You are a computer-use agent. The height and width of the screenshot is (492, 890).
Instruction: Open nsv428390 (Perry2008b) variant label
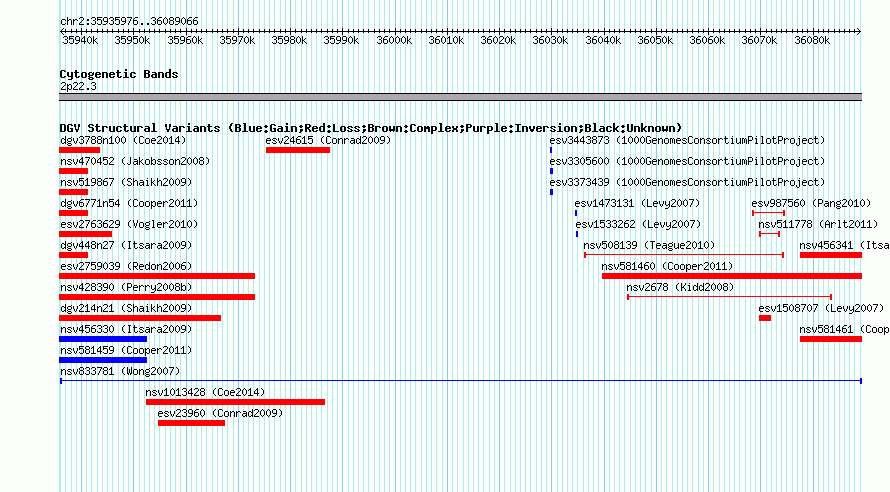point(126,287)
